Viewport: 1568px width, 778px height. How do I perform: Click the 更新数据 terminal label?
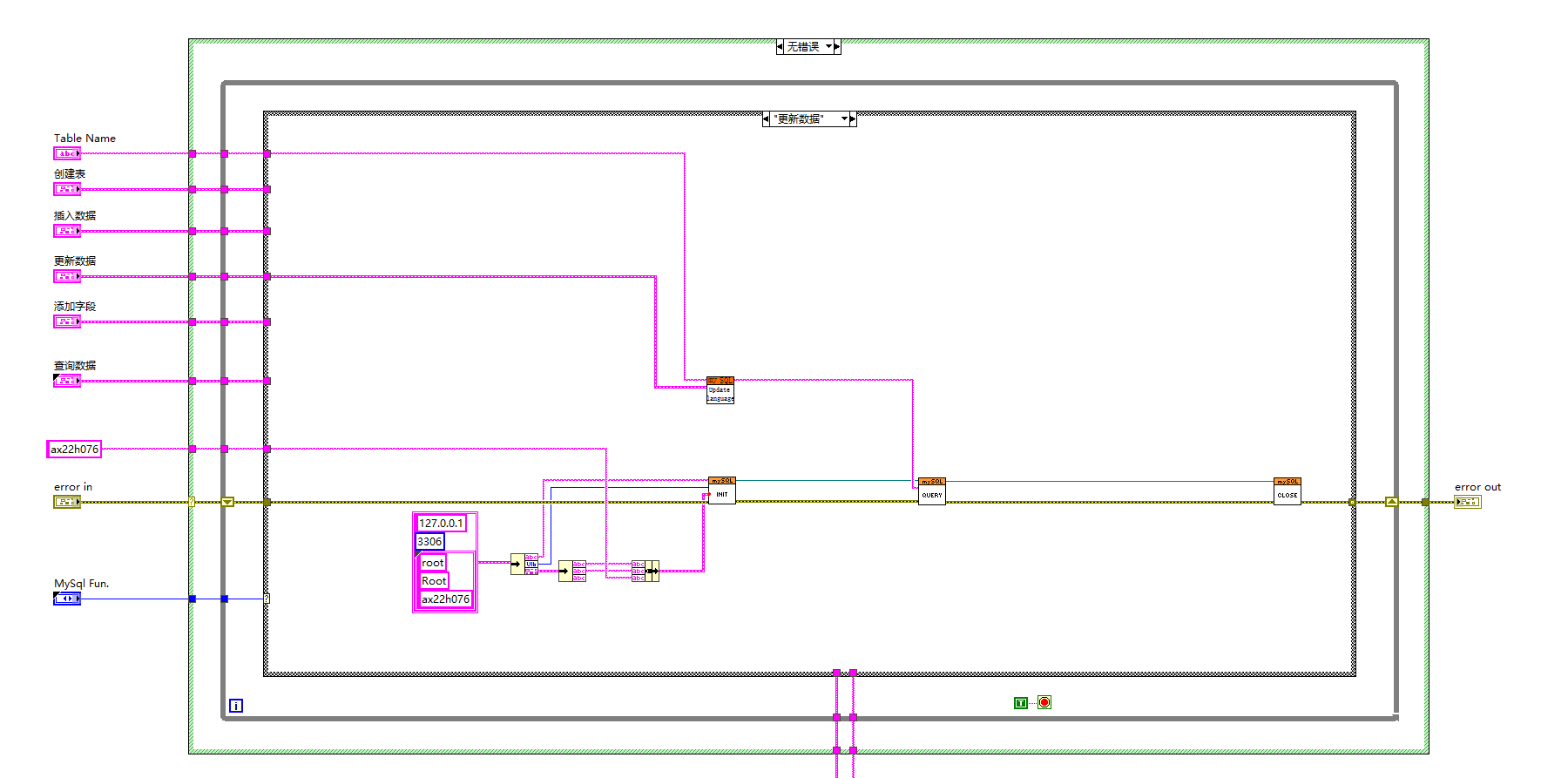(75, 261)
